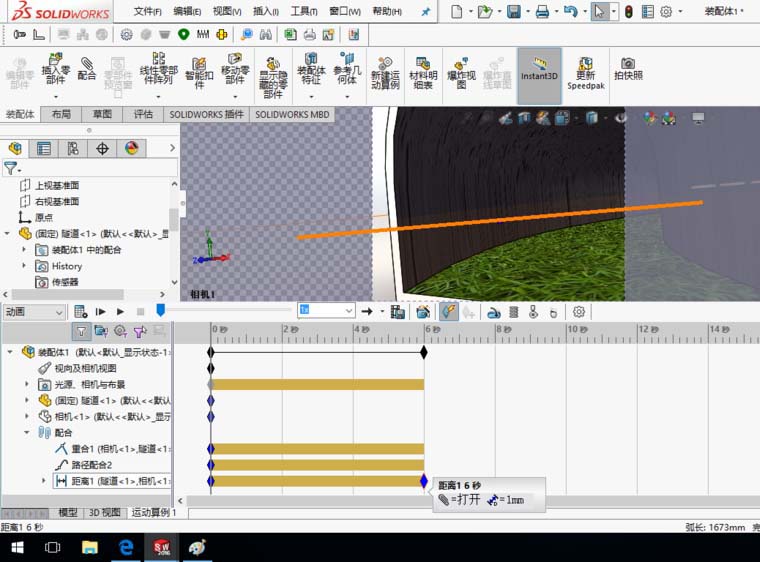Switch to the 3D 视图 bottom tab

coord(105,513)
